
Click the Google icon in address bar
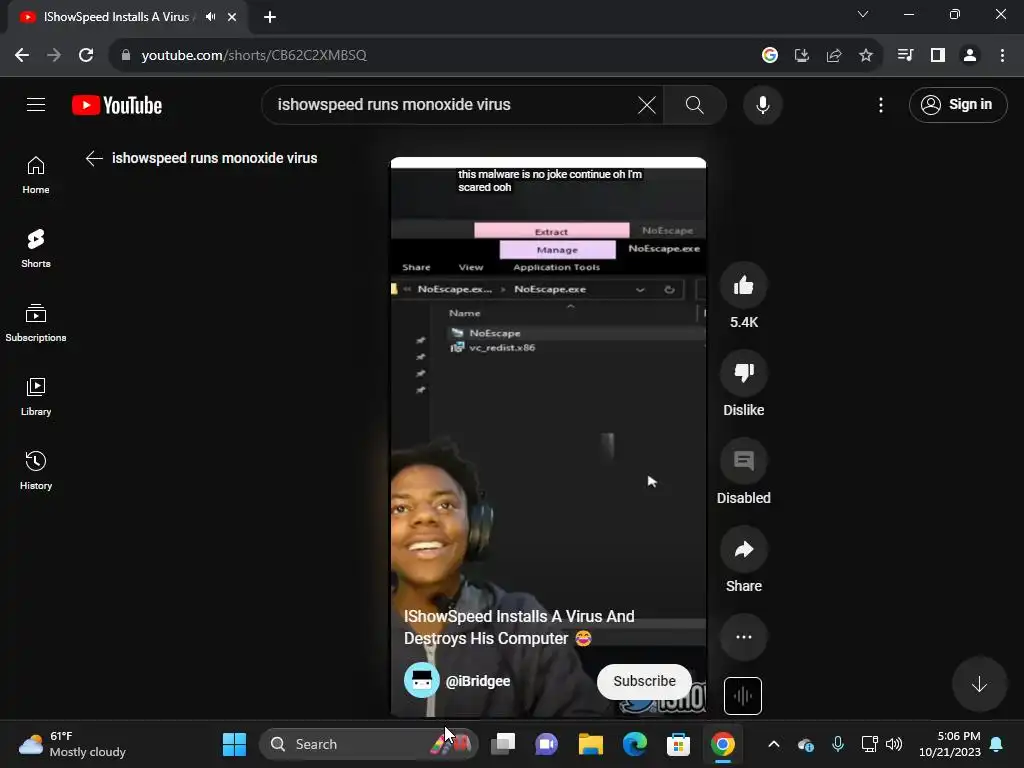click(769, 56)
